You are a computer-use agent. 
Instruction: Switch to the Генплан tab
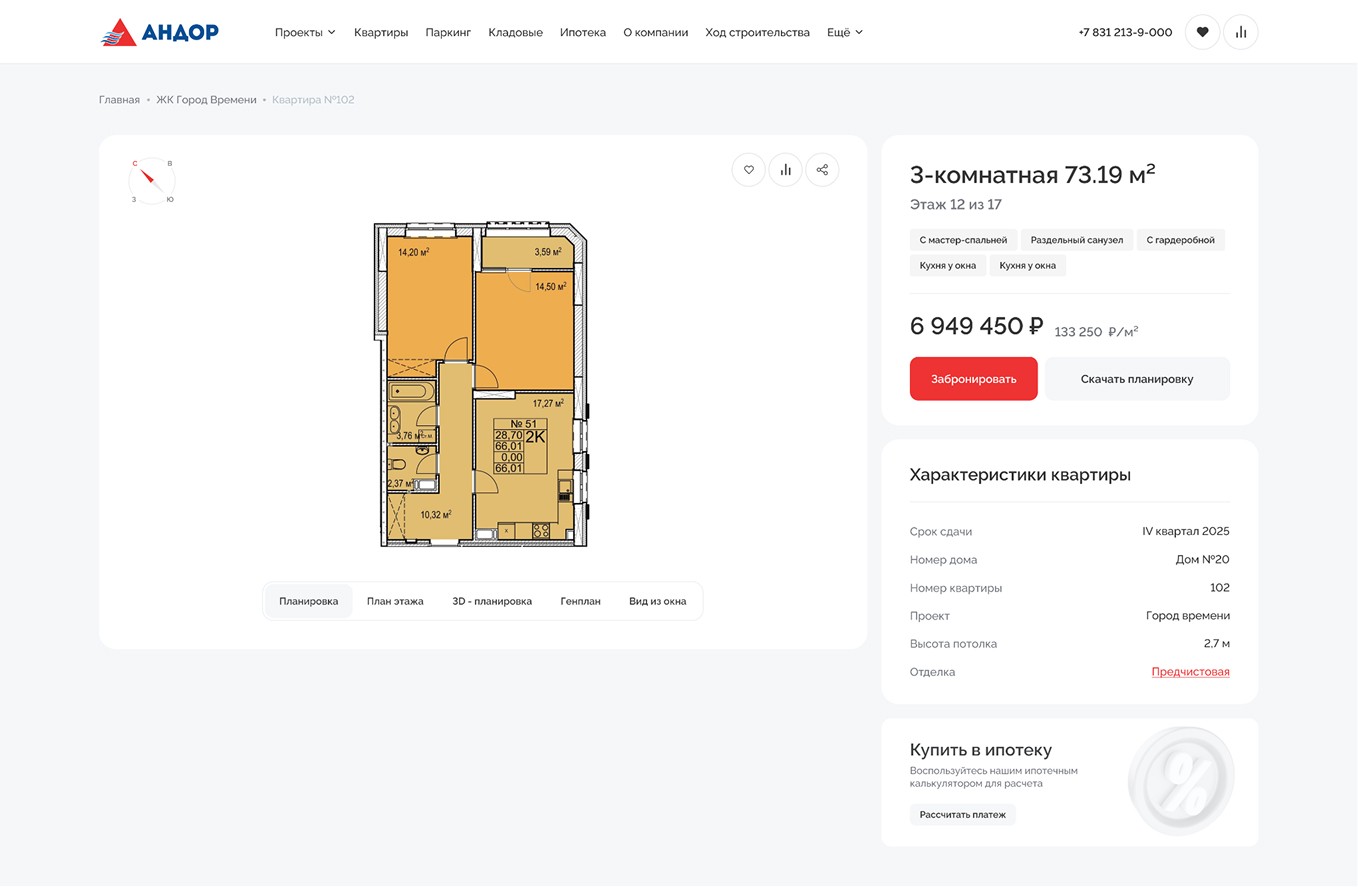(580, 601)
